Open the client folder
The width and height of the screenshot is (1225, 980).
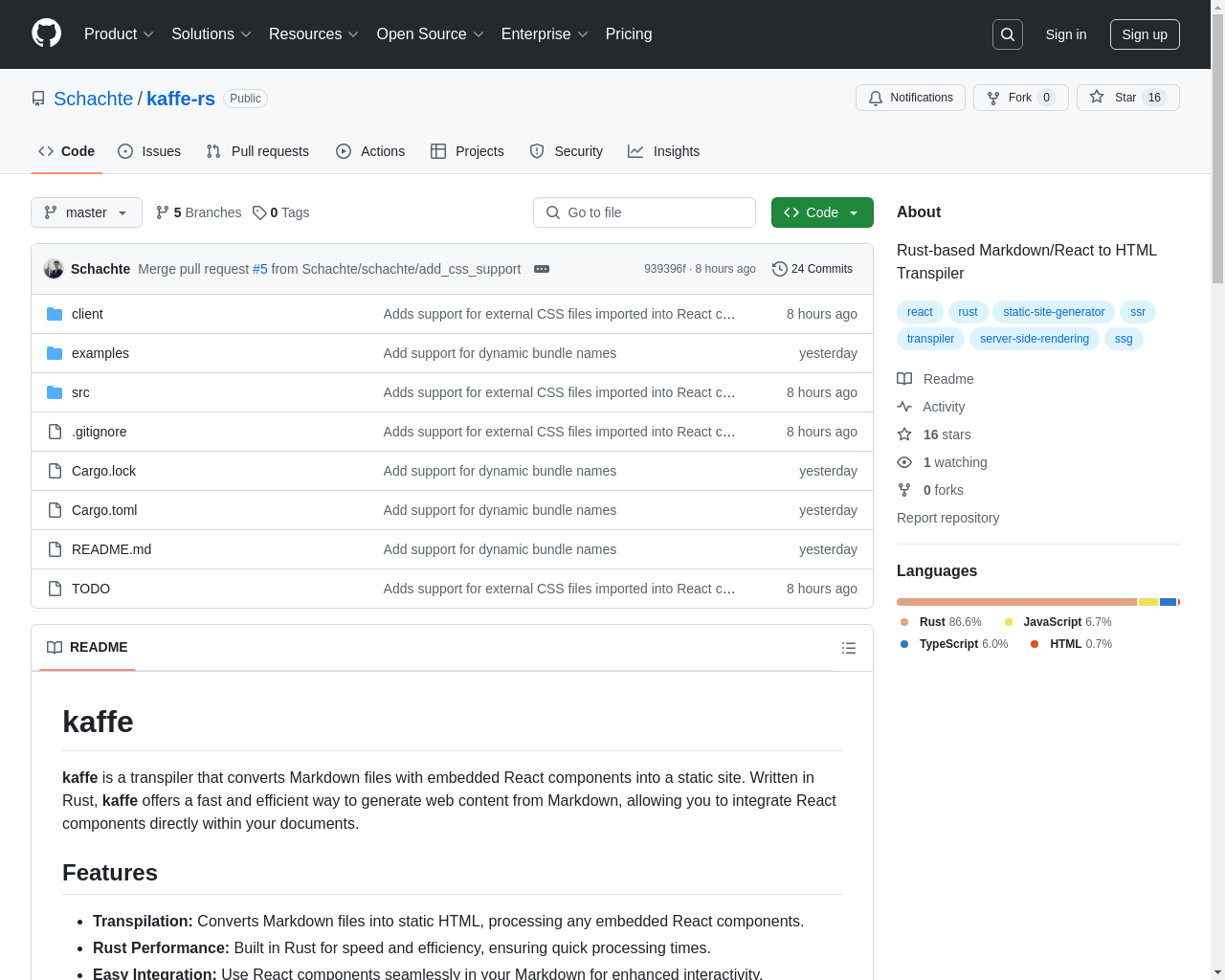point(87,314)
